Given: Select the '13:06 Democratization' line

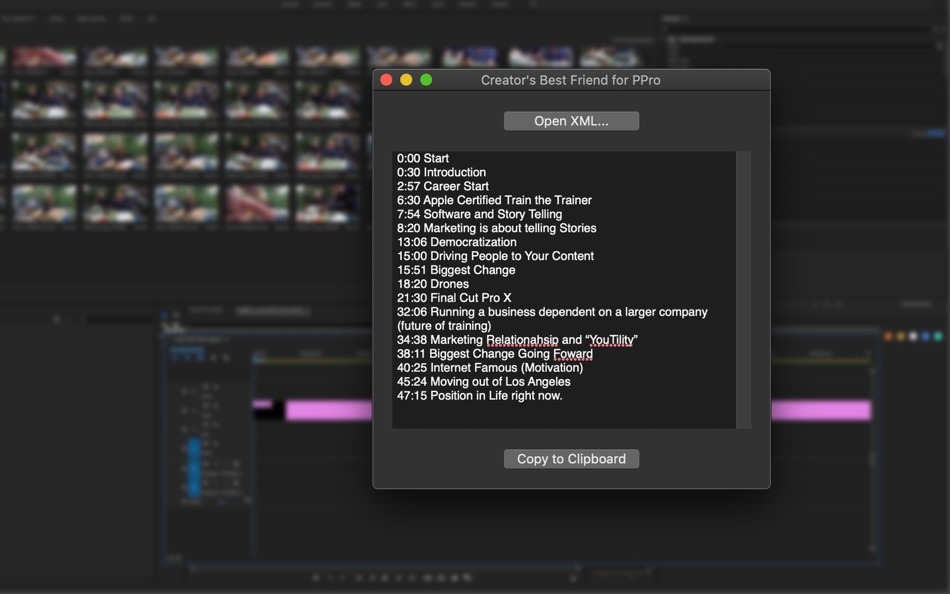Looking at the screenshot, I should (457, 242).
